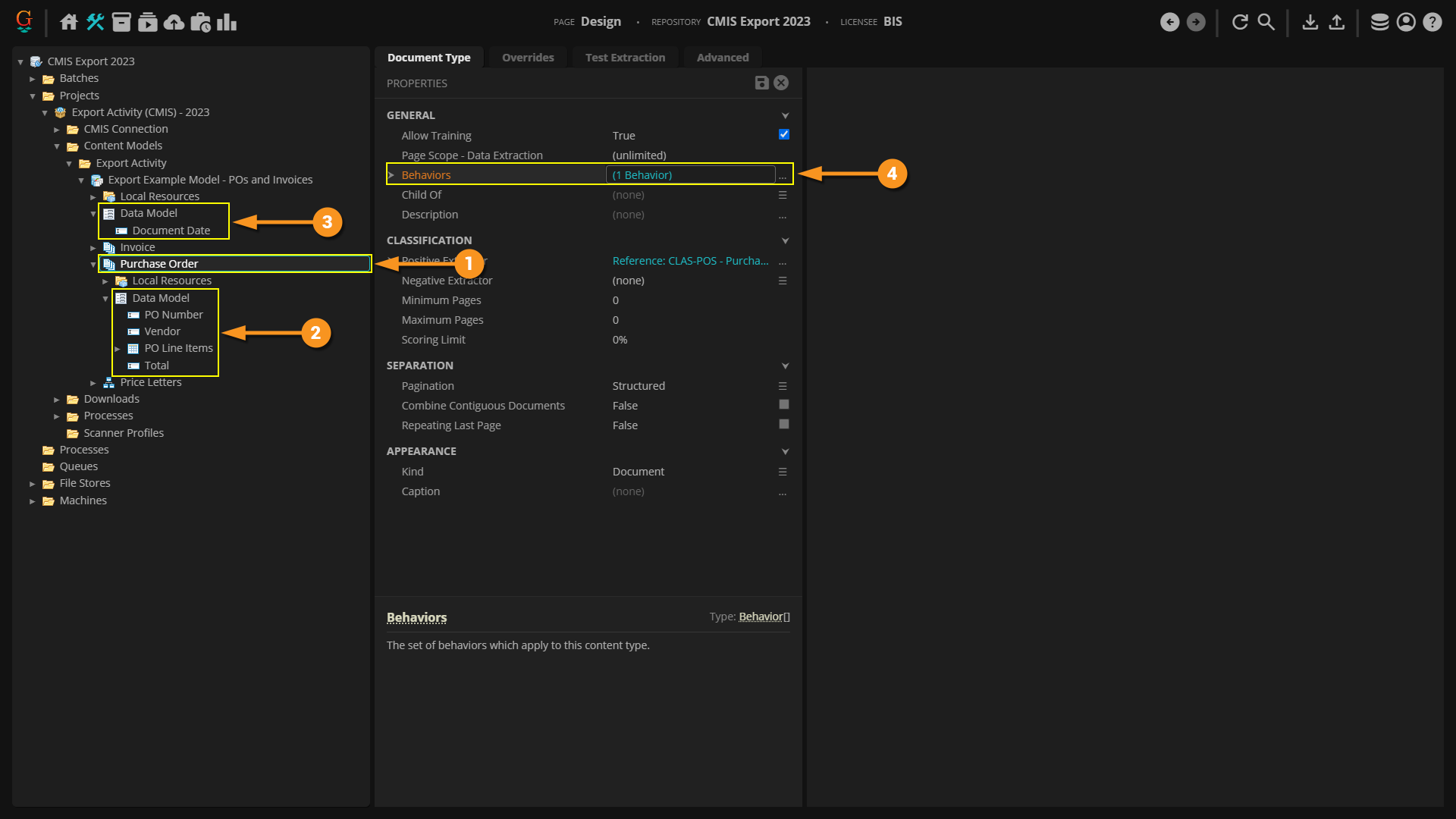Open the Pagination dropdown menu
1456x819 pixels.
783,386
